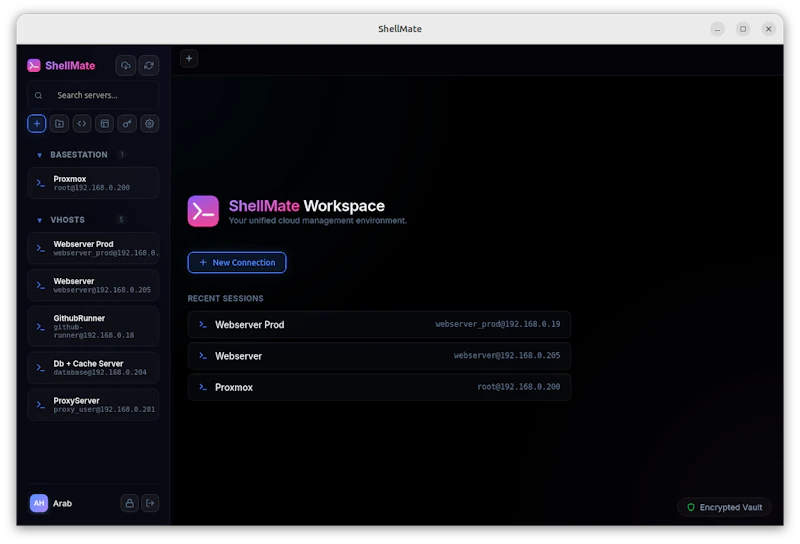Screen dimensions: 800x544
Task: Click the VHOSTS group label
Action: pyautogui.click(x=67, y=220)
